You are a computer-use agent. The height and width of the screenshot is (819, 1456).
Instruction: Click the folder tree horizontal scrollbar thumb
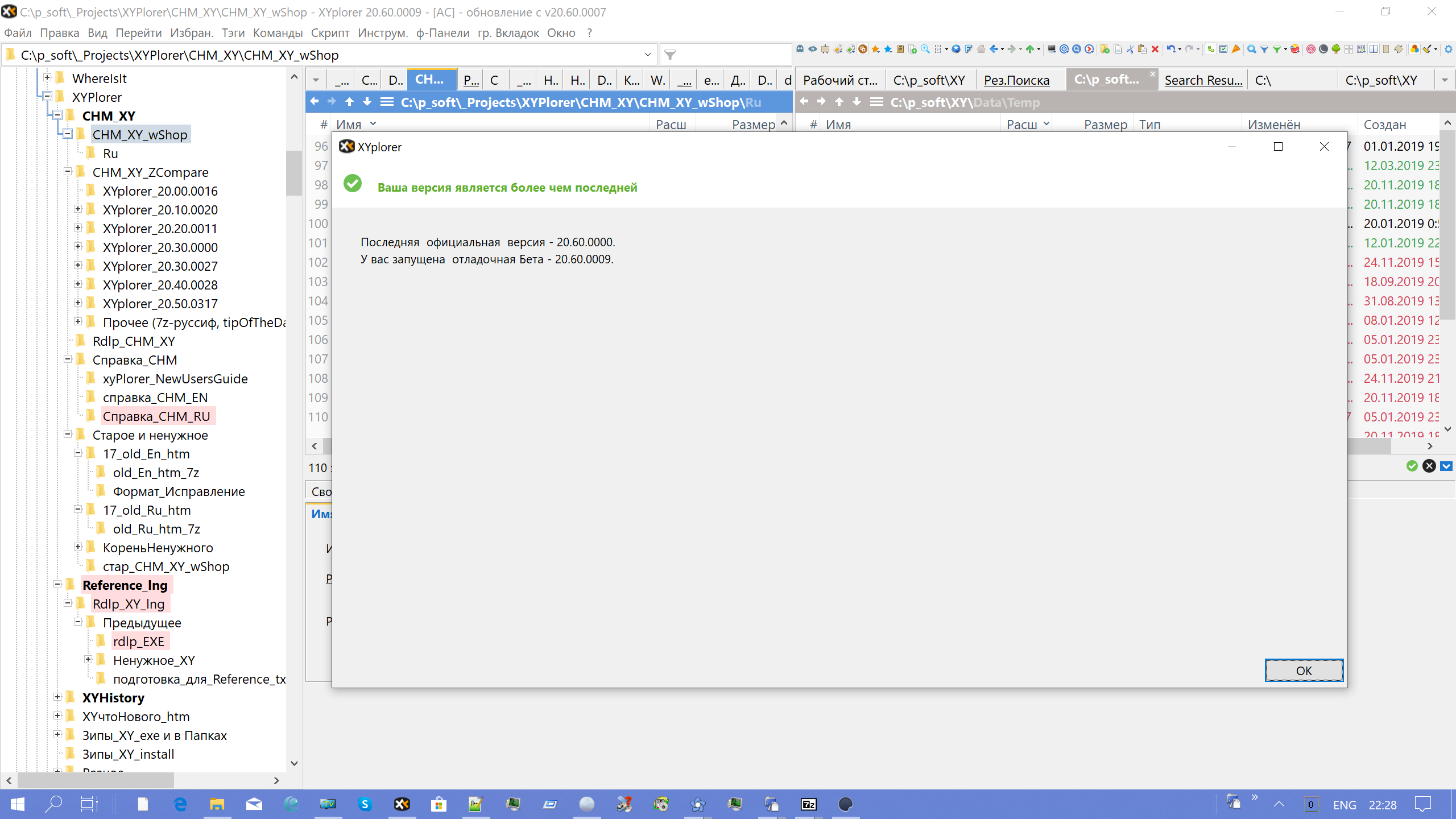pyautogui.click(x=95, y=780)
